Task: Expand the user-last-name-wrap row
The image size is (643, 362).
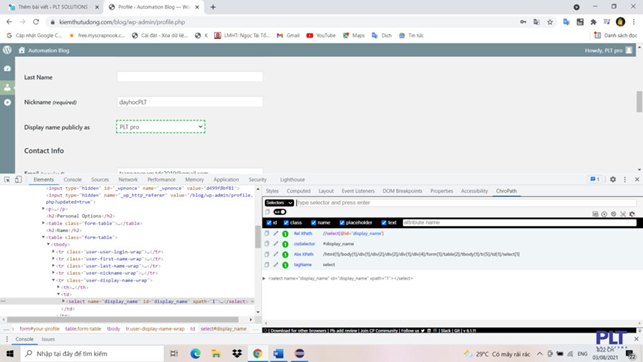Action: click(53, 266)
